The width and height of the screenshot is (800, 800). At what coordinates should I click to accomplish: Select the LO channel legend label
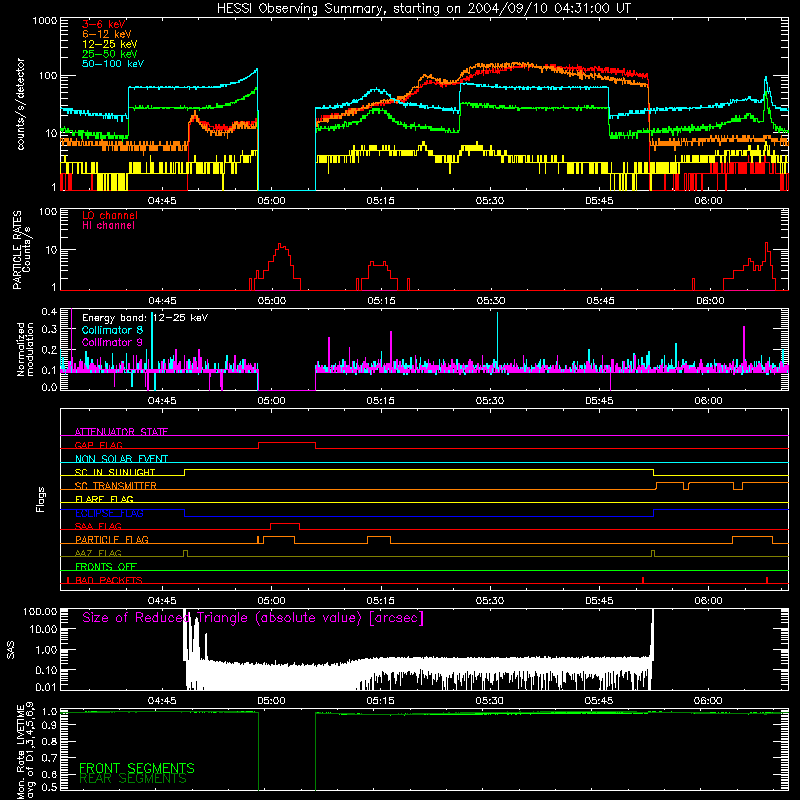110,215
